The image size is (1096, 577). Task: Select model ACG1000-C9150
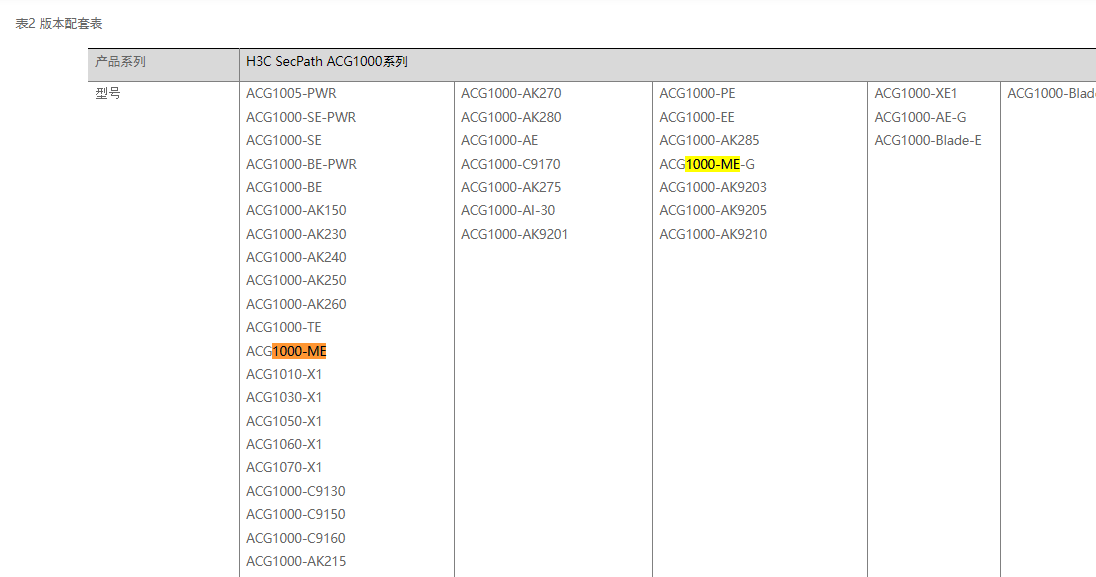[296, 514]
